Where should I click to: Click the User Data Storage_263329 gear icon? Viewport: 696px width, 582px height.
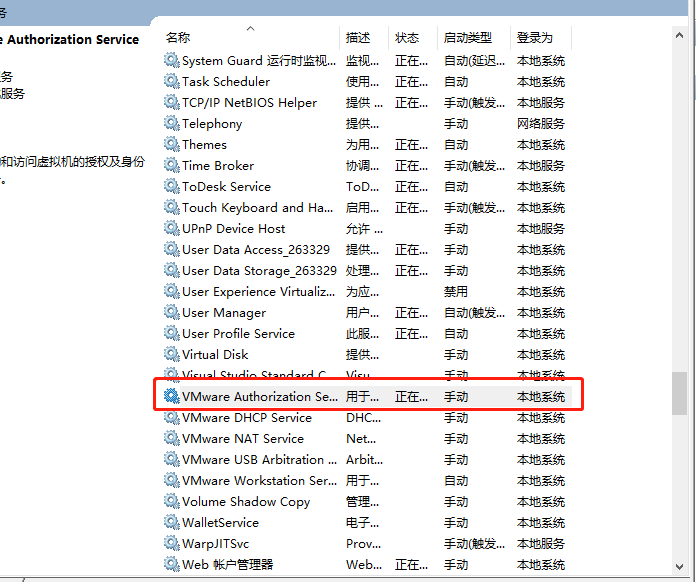171,270
